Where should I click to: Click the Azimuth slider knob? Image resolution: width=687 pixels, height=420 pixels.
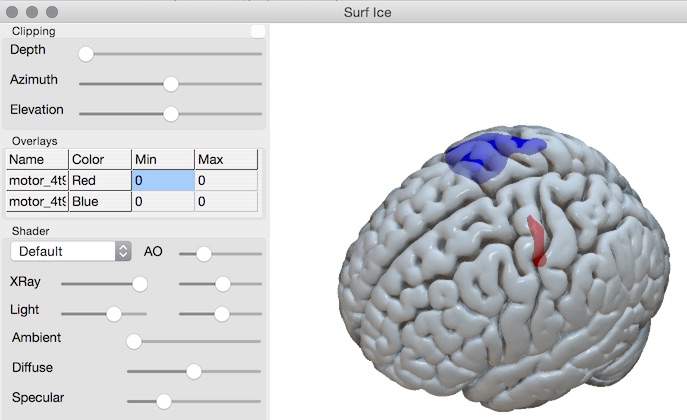[x=170, y=84]
